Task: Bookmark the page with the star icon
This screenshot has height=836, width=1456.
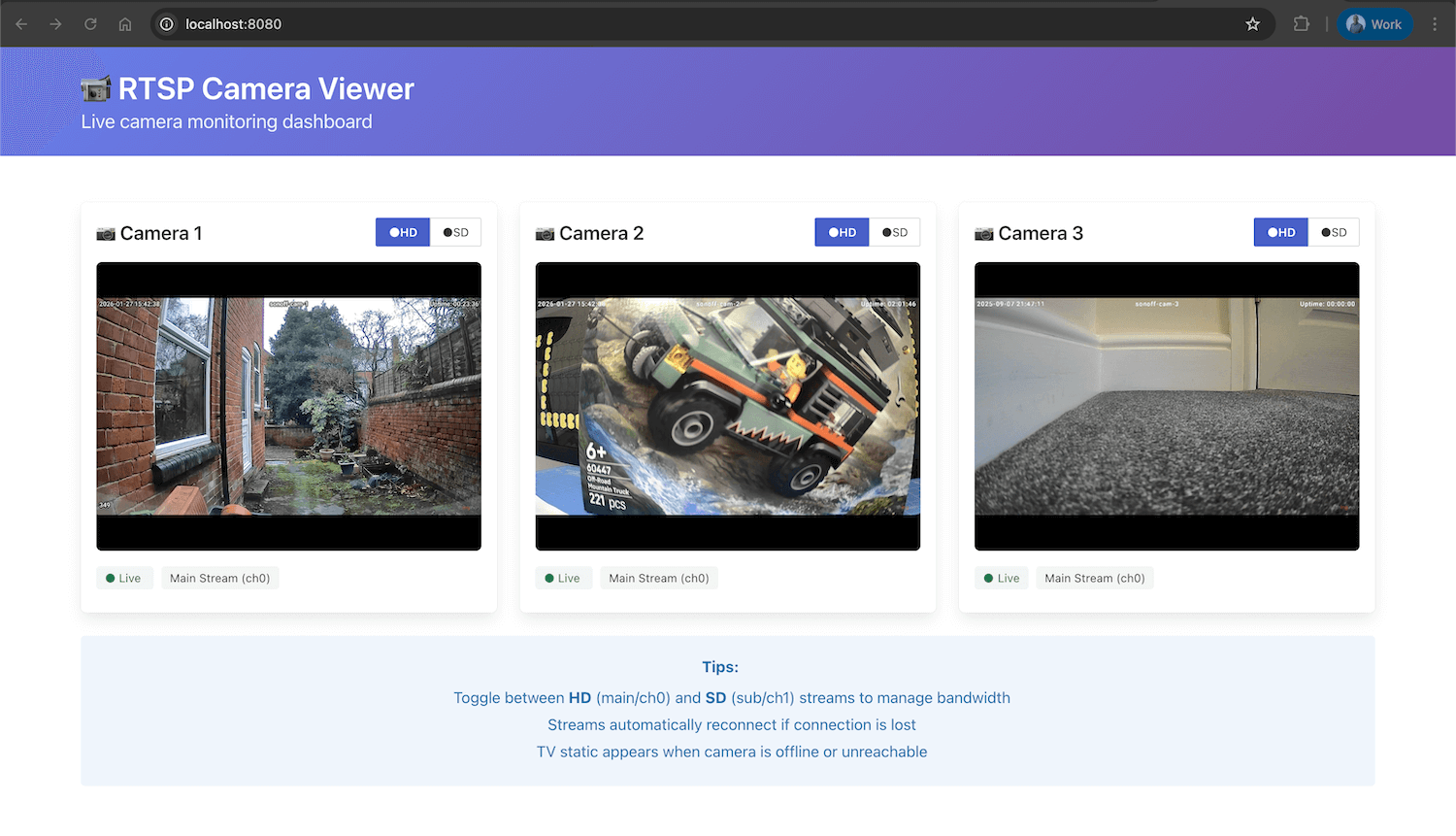Action: (1252, 23)
